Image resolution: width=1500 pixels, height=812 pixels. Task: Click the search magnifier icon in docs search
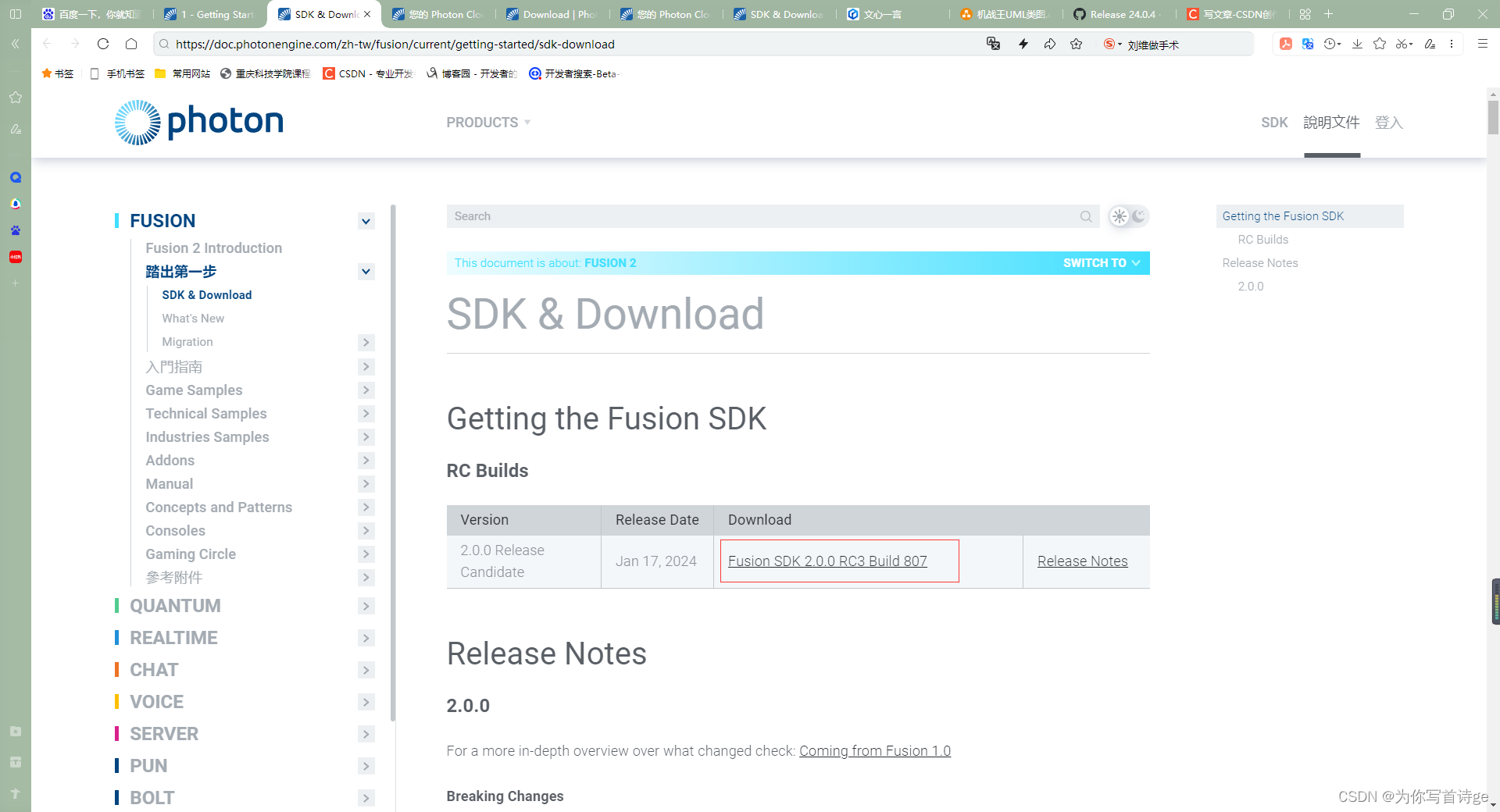coord(1086,216)
